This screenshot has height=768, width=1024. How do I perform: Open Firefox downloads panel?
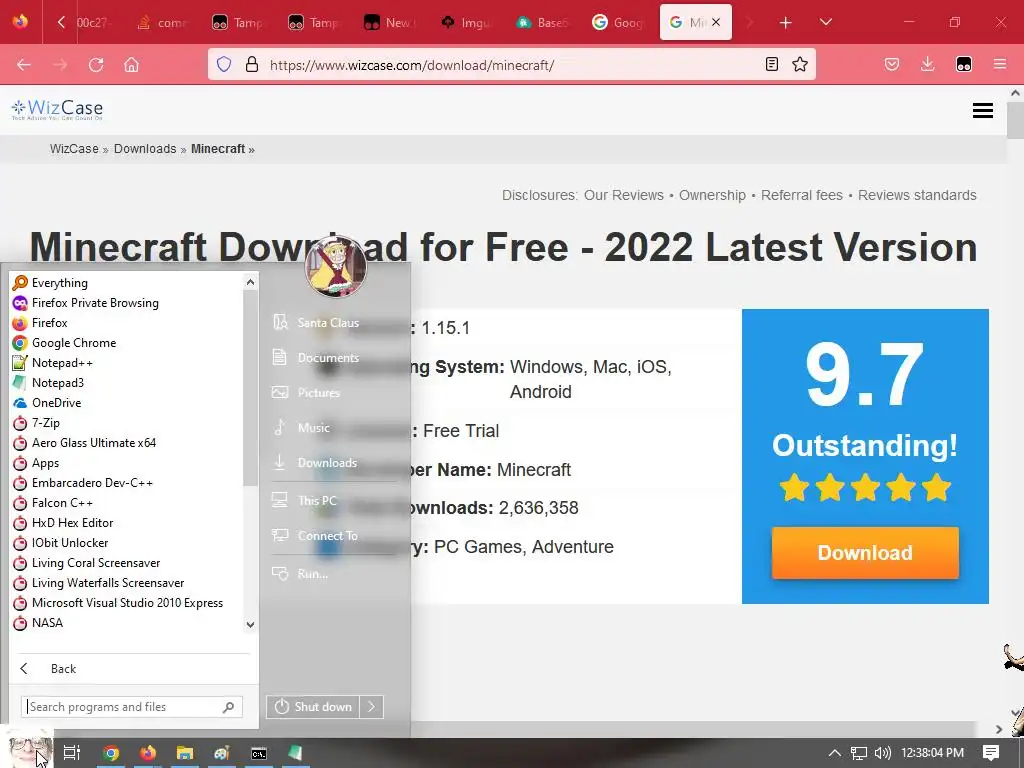coord(927,64)
